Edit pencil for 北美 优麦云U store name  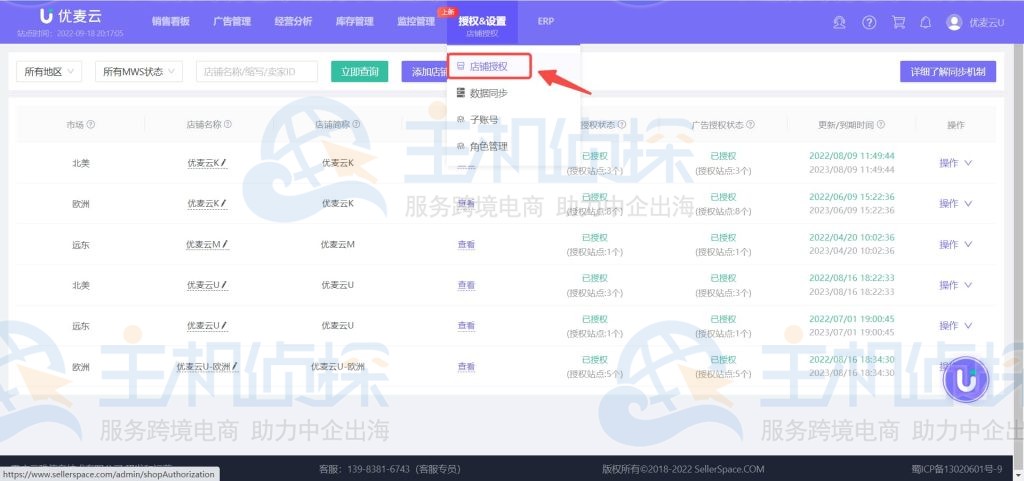coord(225,285)
